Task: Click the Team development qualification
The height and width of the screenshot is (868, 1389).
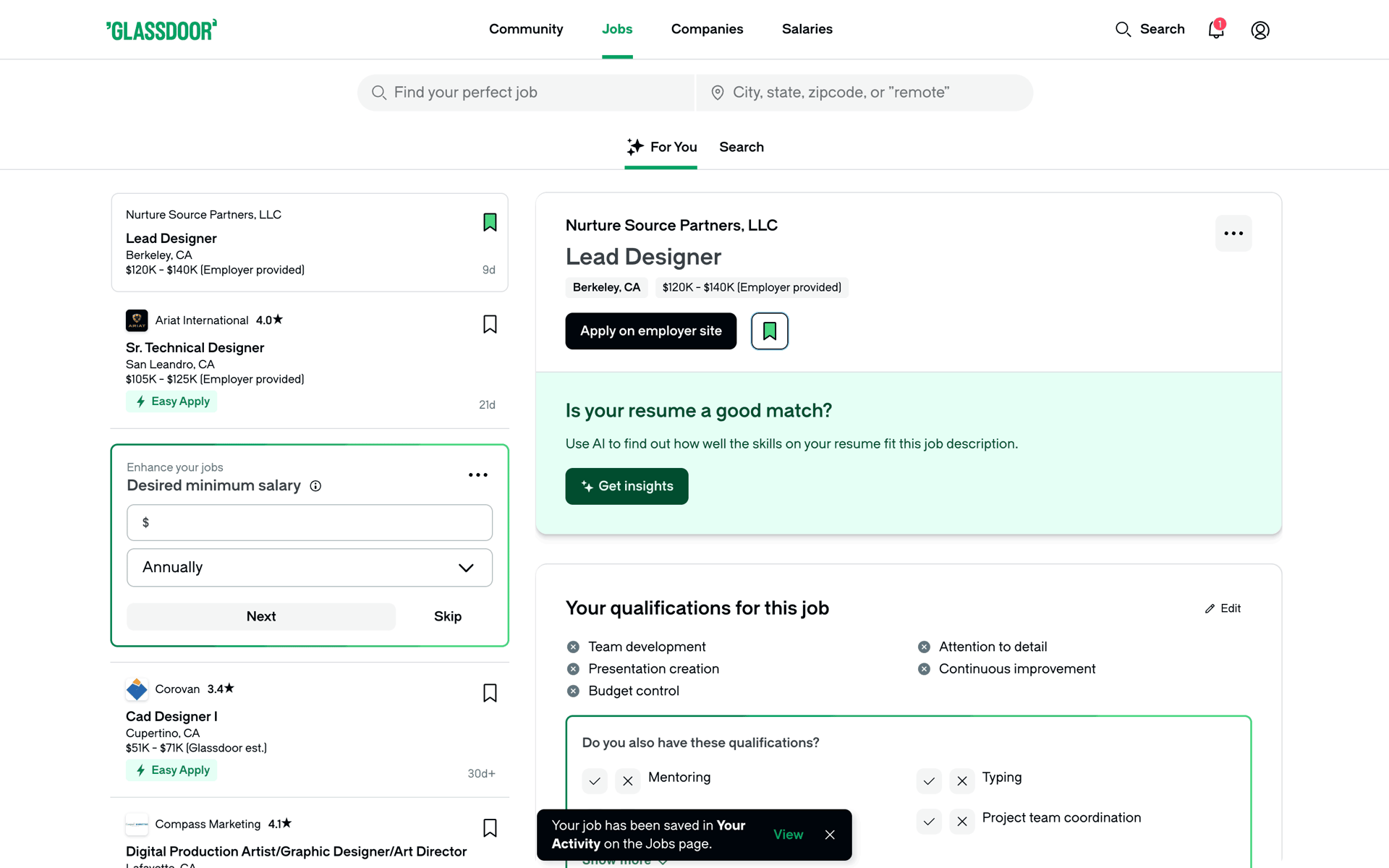Action: (x=647, y=647)
